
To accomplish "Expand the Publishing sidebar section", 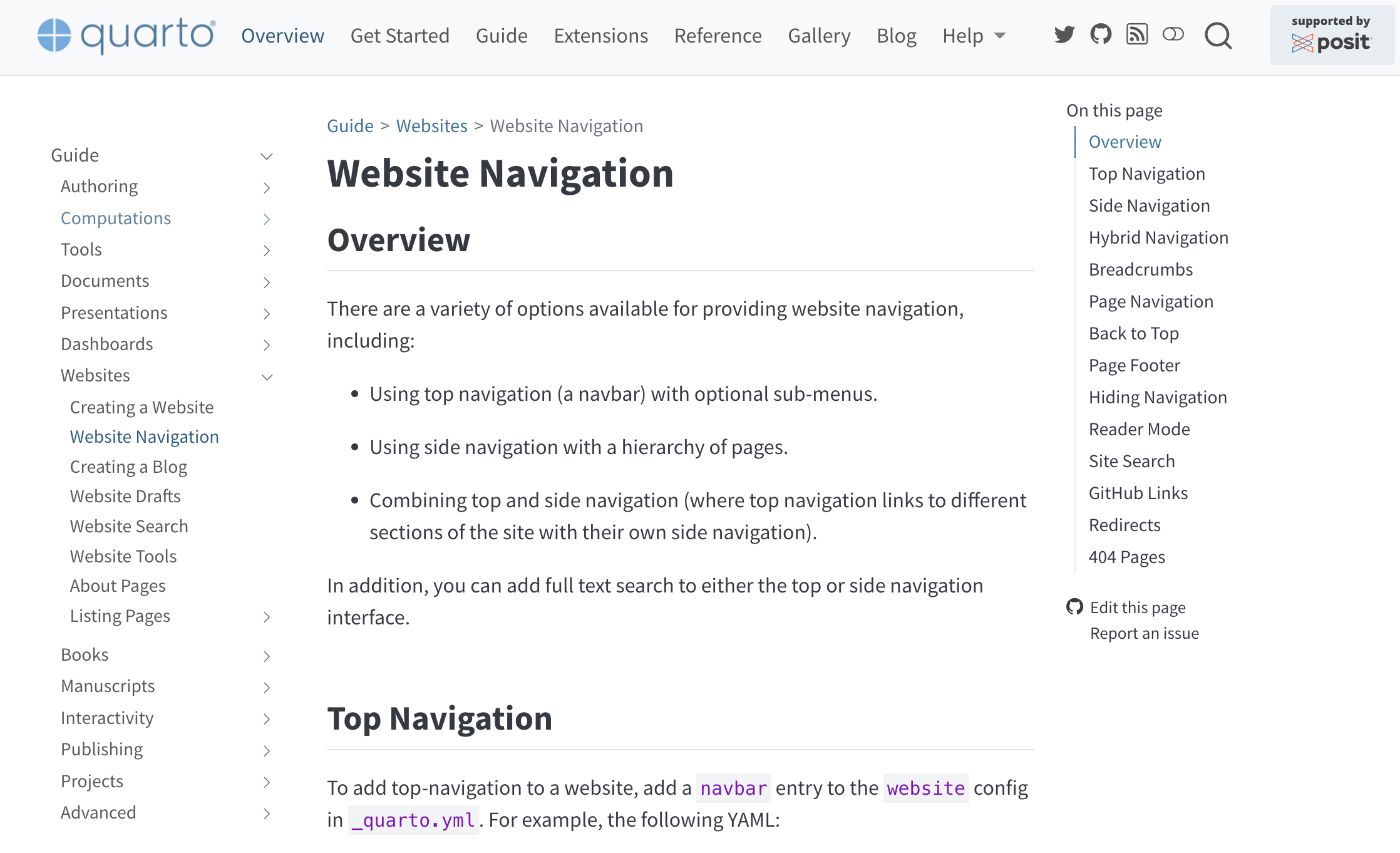I will (x=267, y=752).
